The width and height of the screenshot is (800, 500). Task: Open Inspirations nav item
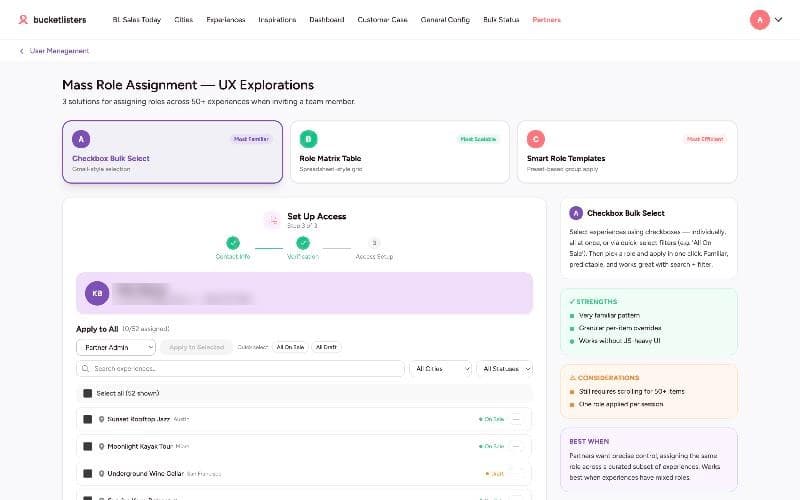pos(277,19)
